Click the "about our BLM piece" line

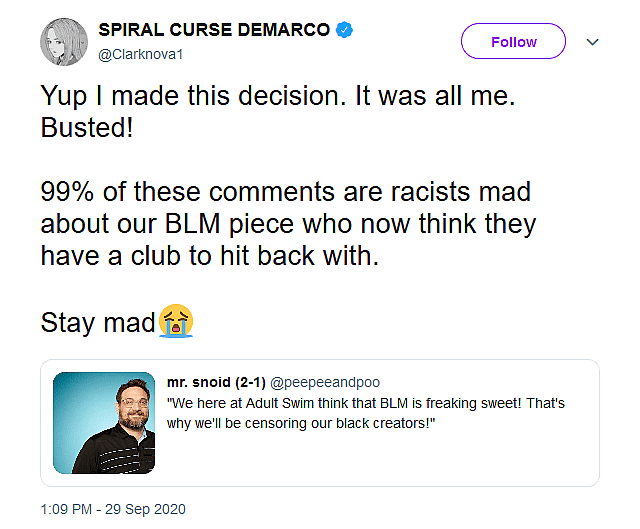[288, 223]
